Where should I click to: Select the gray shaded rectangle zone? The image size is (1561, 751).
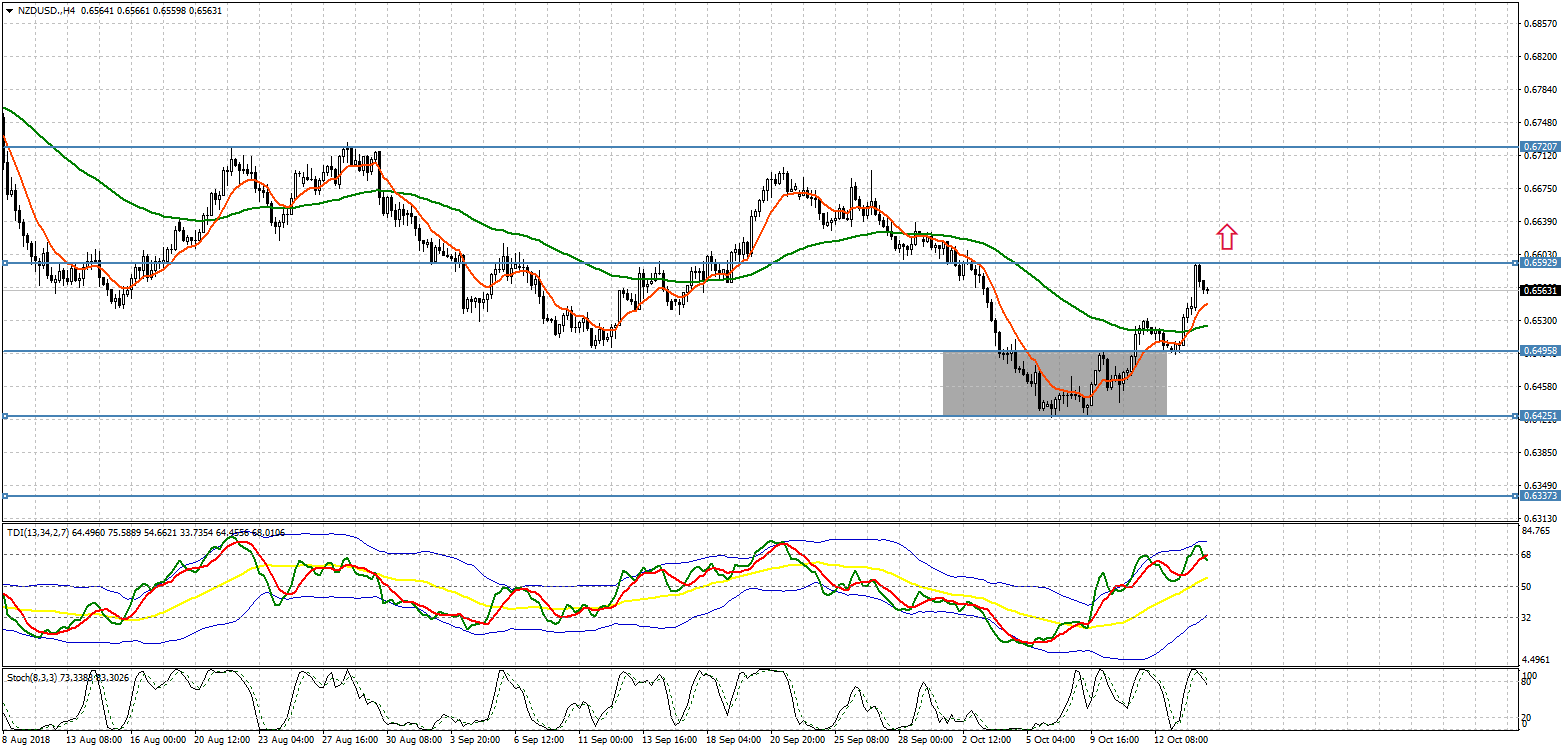coord(1054,383)
